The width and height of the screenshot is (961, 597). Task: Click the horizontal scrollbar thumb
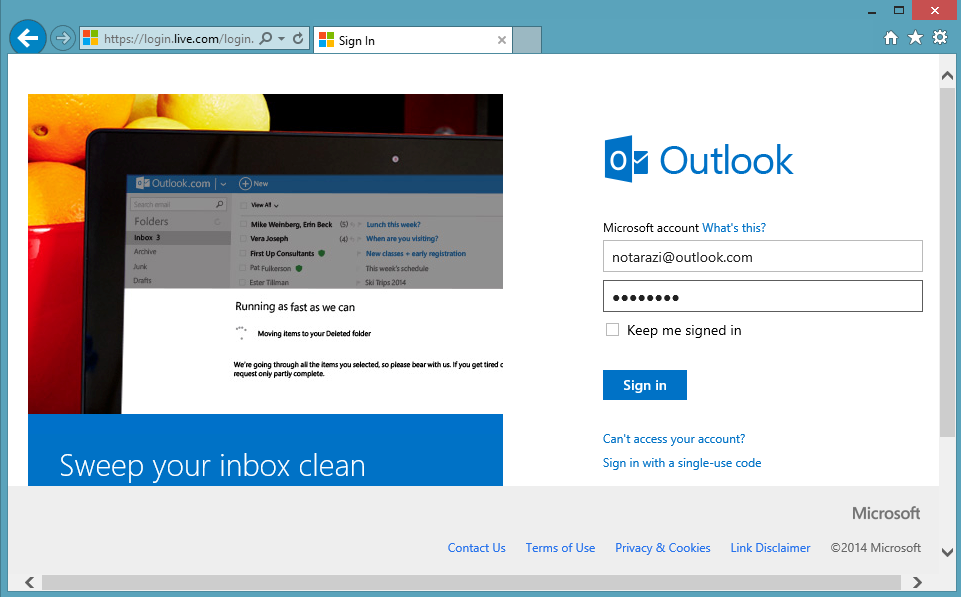pyautogui.click(x=471, y=582)
